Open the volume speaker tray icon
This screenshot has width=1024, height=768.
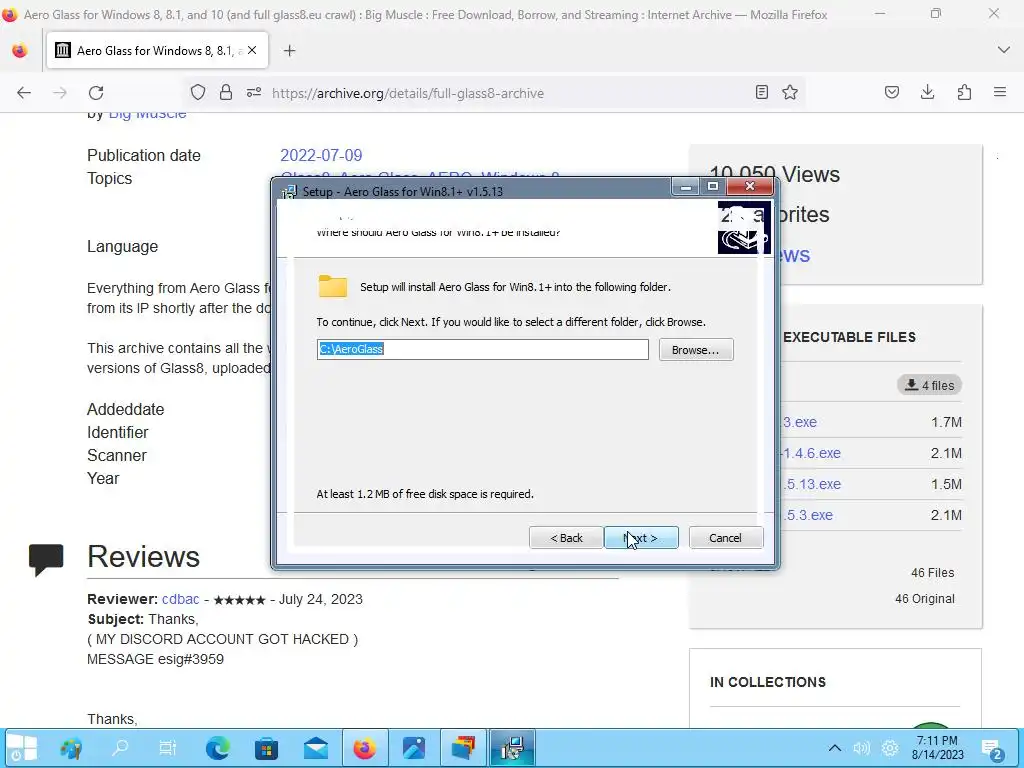click(x=861, y=748)
